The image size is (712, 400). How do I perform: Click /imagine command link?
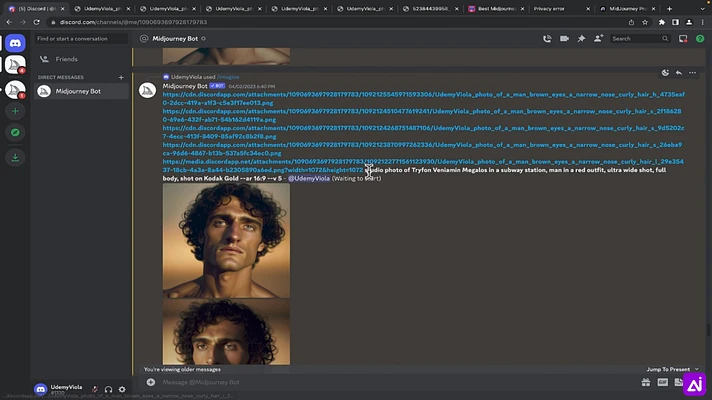pyautogui.click(x=228, y=77)
